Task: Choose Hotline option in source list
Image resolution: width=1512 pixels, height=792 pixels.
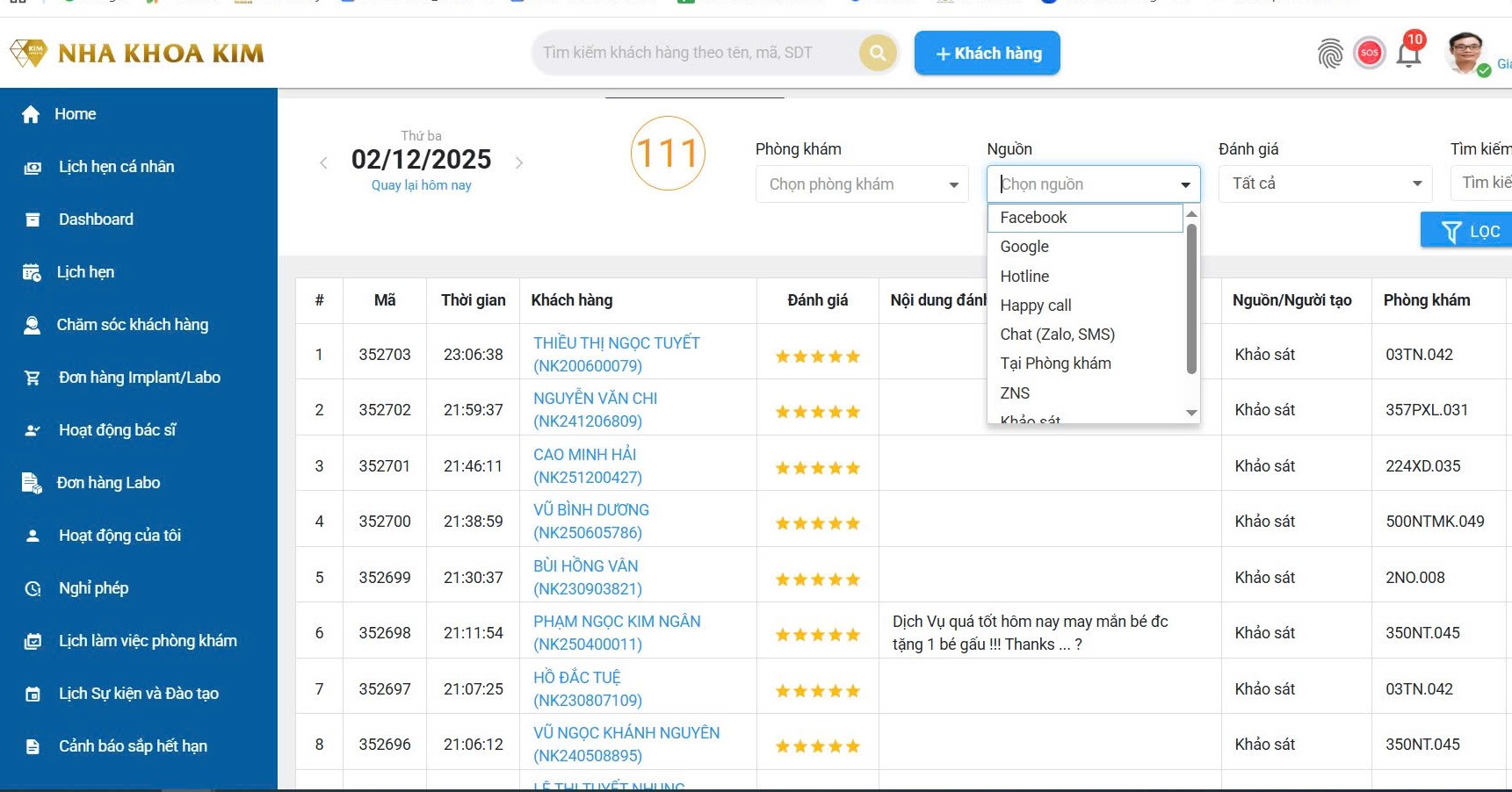Action: [1024, 277]
